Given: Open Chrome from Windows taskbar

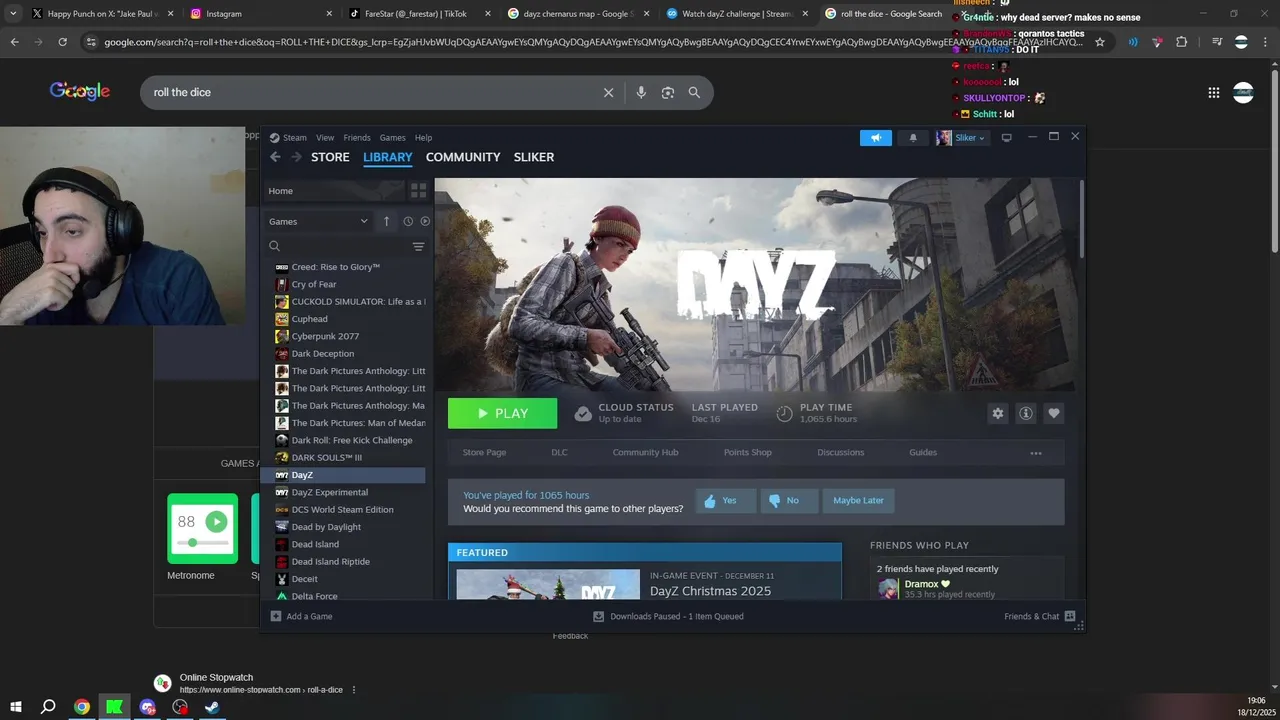Looking at the screenshot, I should pos(82,707).
